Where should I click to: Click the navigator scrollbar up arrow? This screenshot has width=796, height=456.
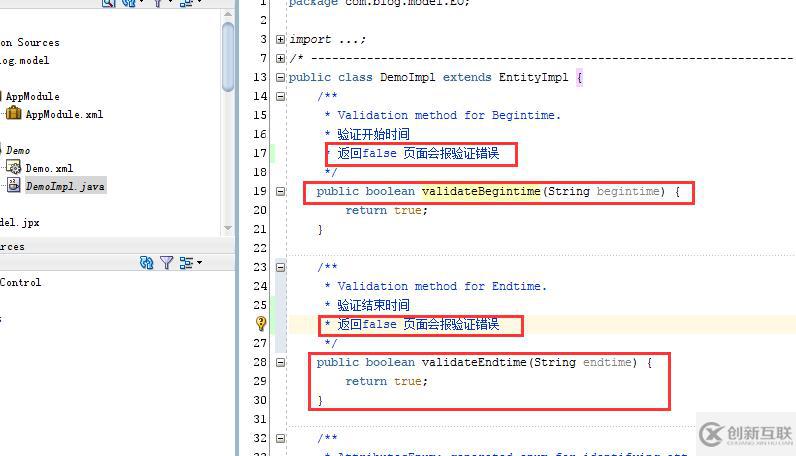pos(228,14)
